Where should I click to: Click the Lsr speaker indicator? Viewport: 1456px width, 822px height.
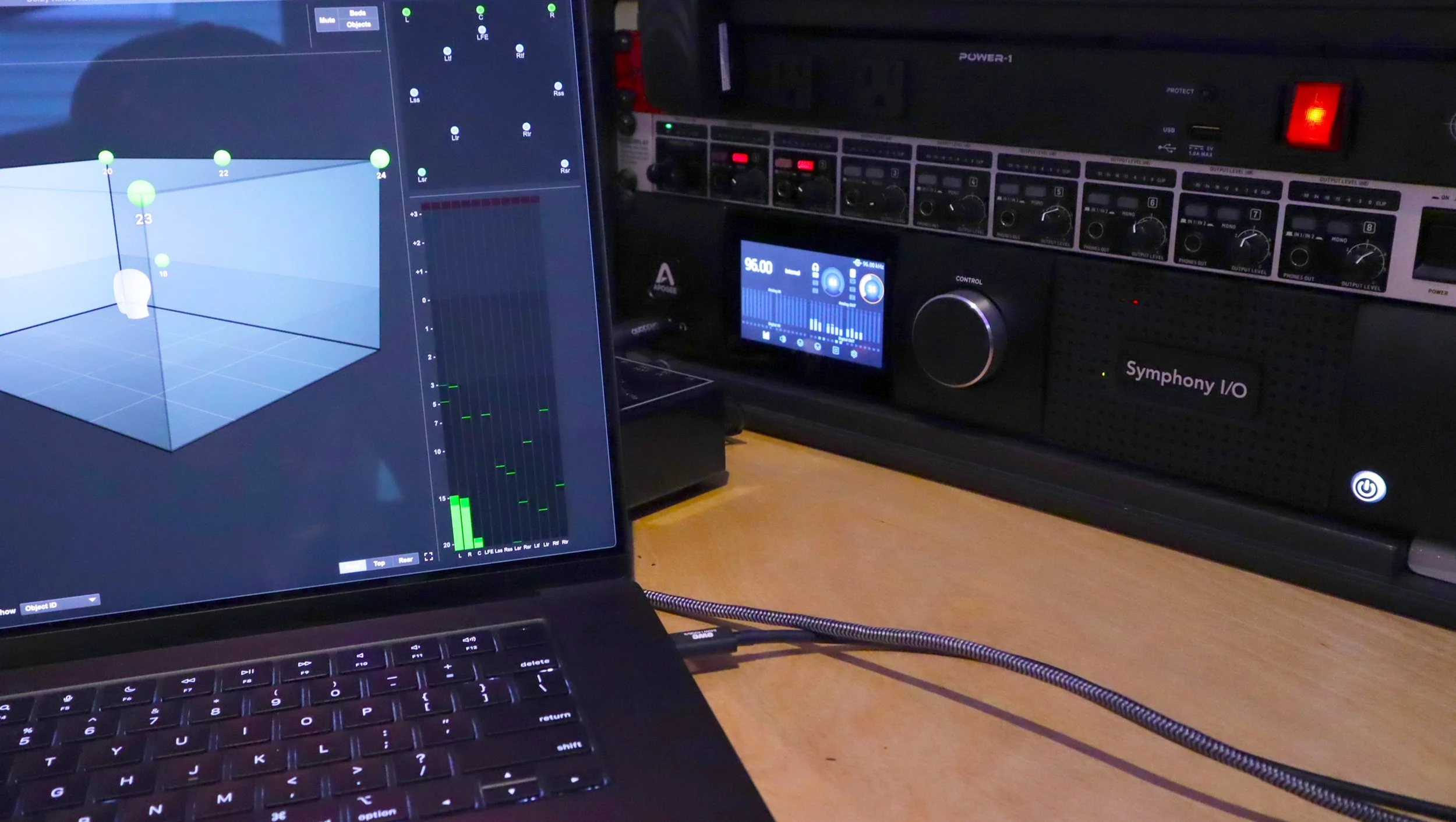pyautogui.click(x=422, y=172)
